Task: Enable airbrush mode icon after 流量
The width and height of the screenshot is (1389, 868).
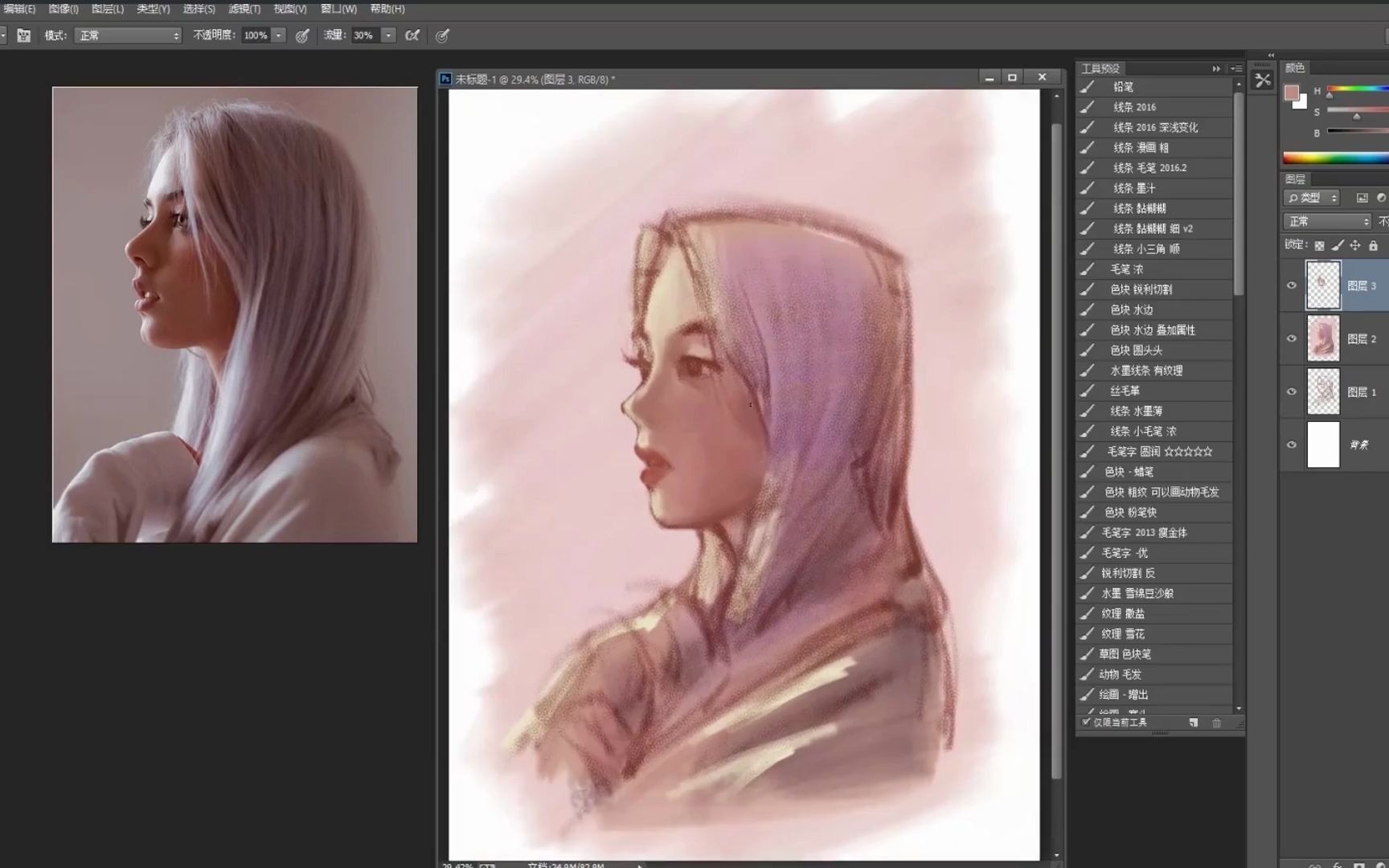Action: [412, 35]
